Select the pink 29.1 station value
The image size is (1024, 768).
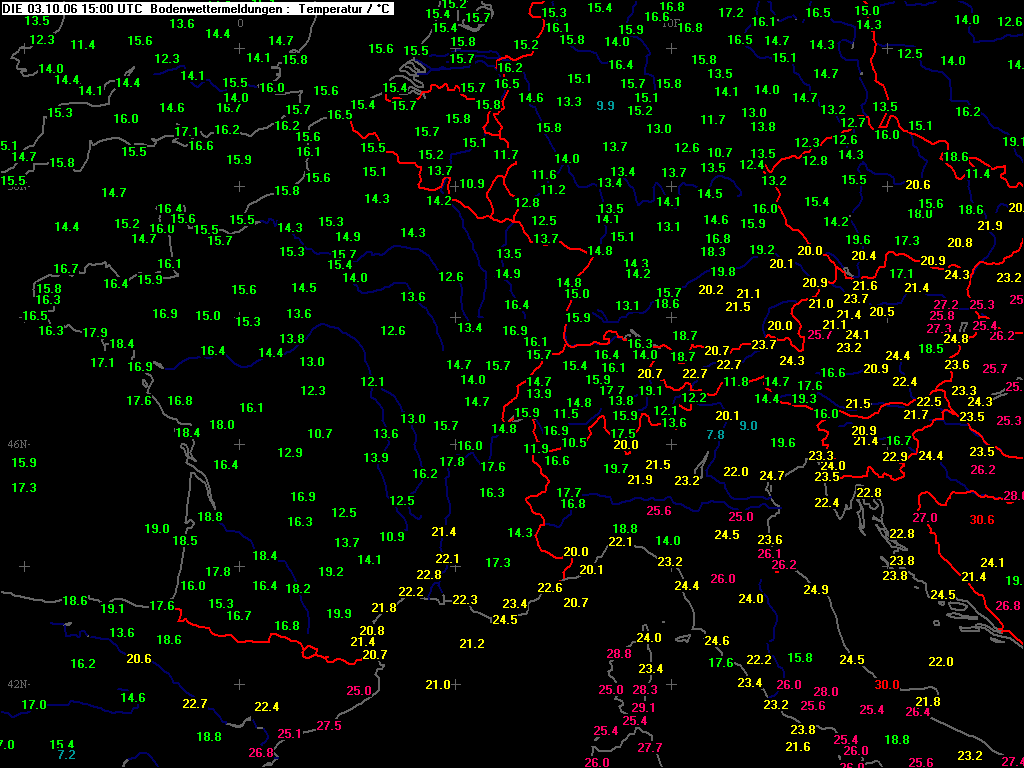[644, 707]
